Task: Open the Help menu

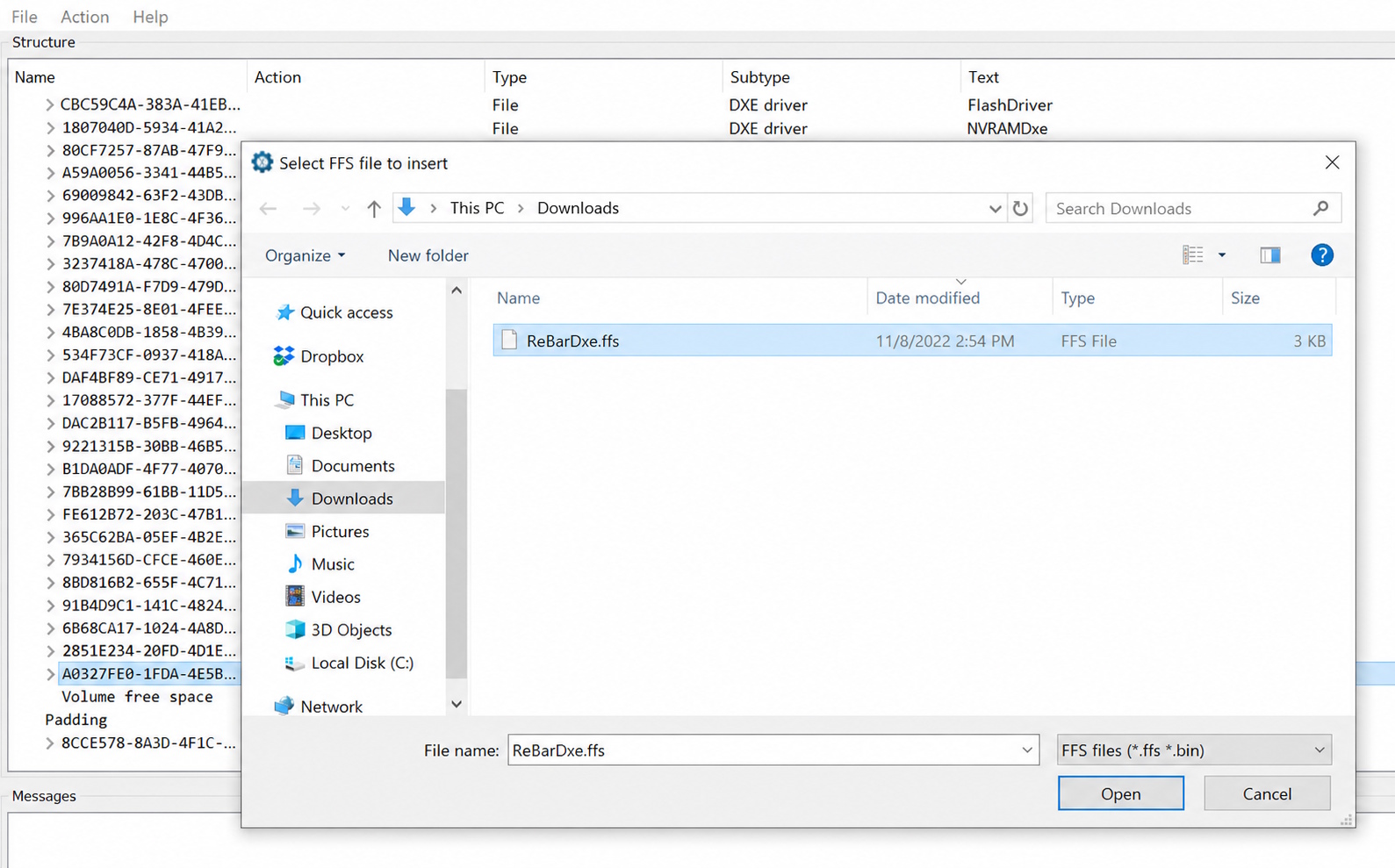Action: tap(150, 17)
